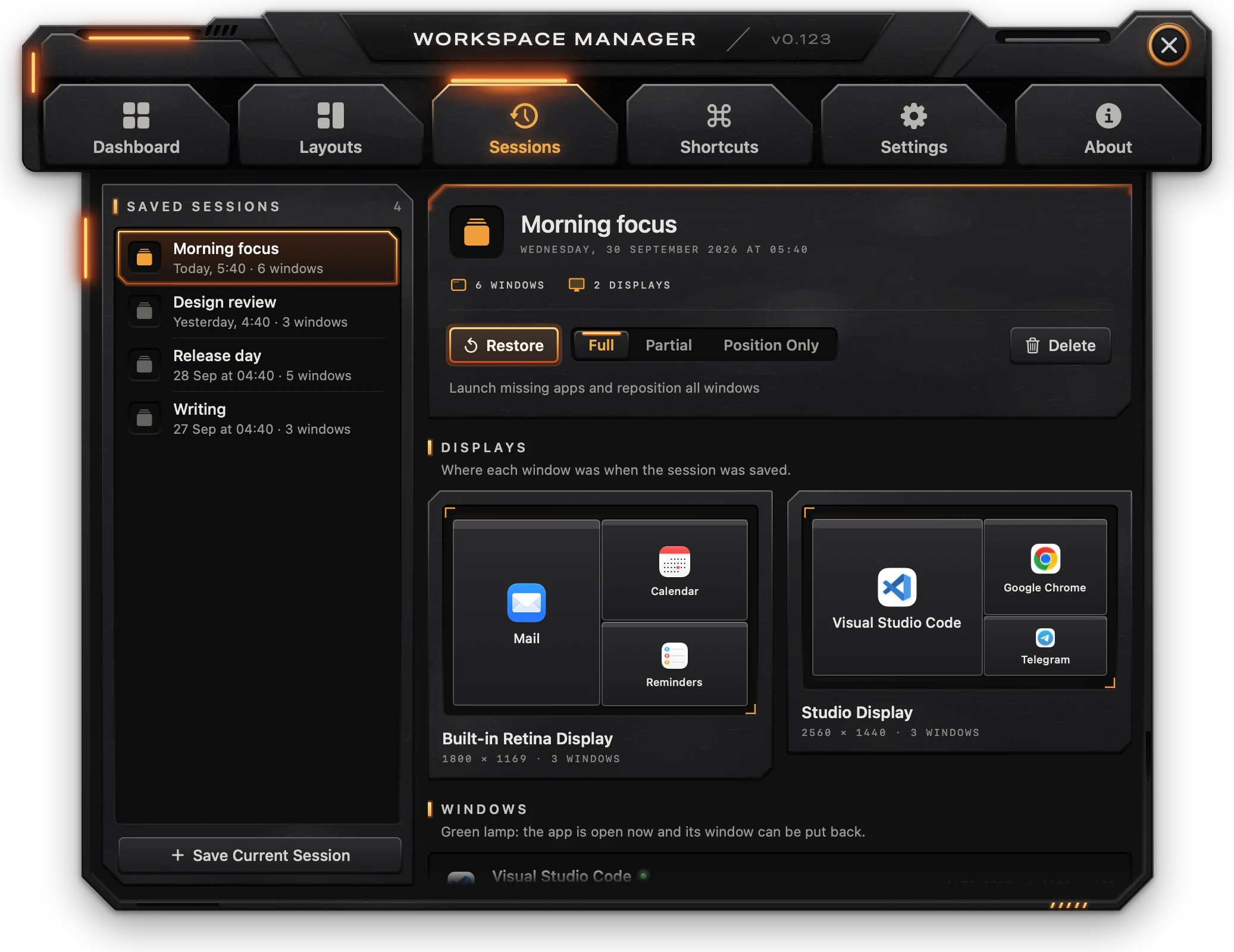
Task: Select the Full restore mode
Action: click(x=601, y=345)
